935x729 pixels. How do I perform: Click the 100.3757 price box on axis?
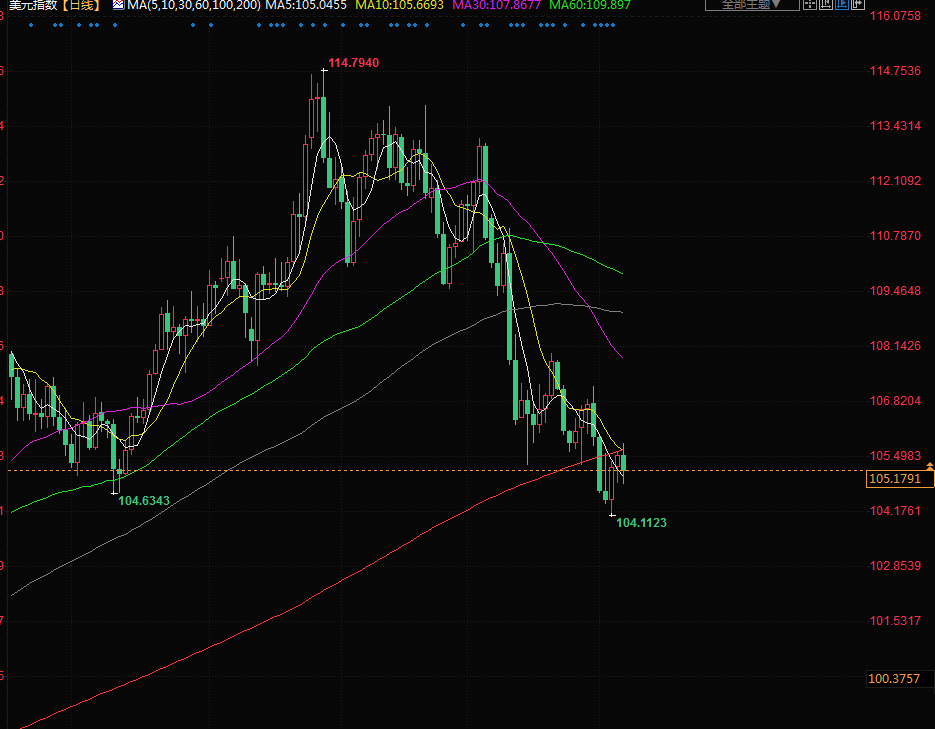pos(893,680)
